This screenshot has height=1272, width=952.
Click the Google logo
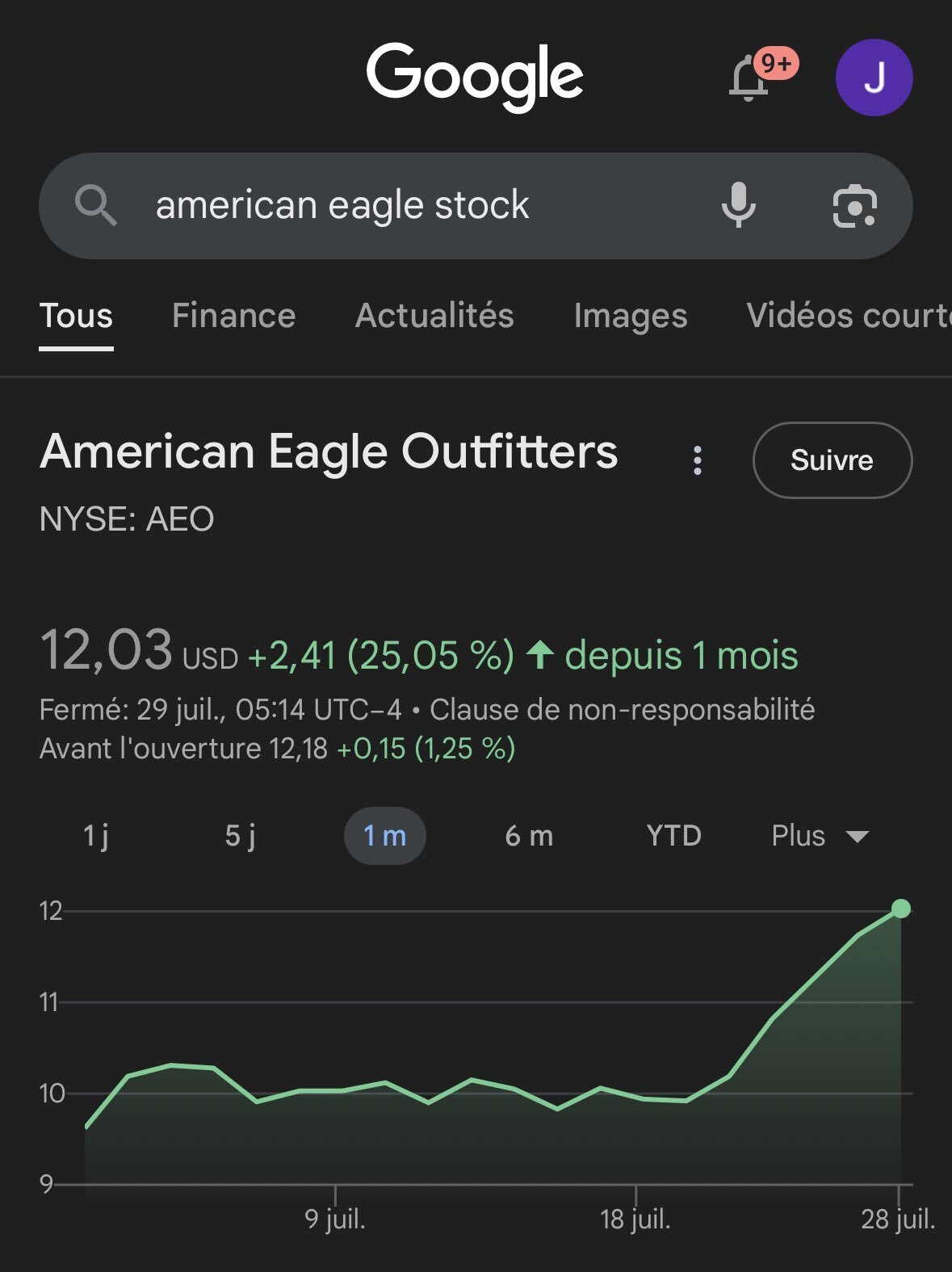click(x=475, y=77)
